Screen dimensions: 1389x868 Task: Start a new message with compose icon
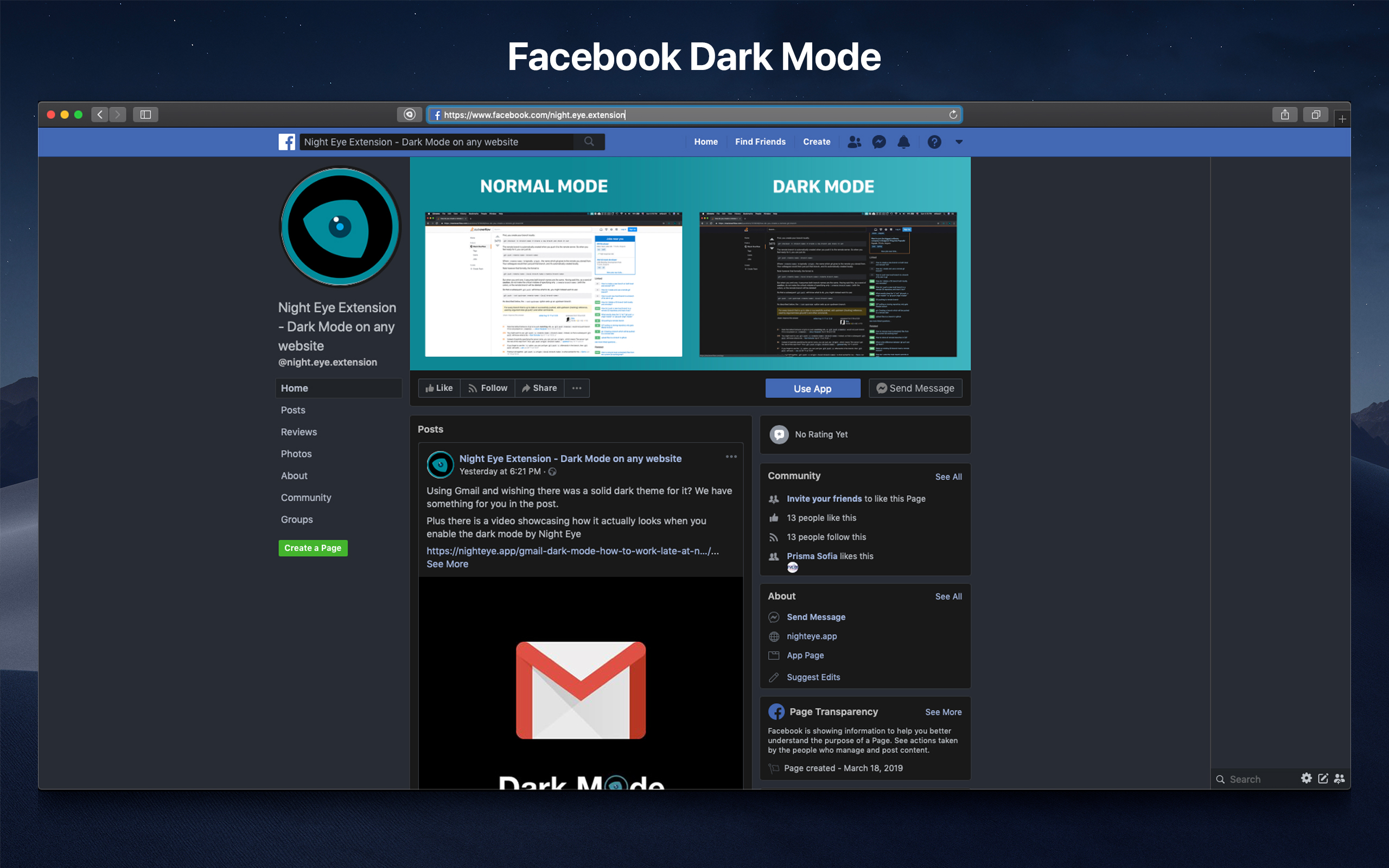(1323, 778)
